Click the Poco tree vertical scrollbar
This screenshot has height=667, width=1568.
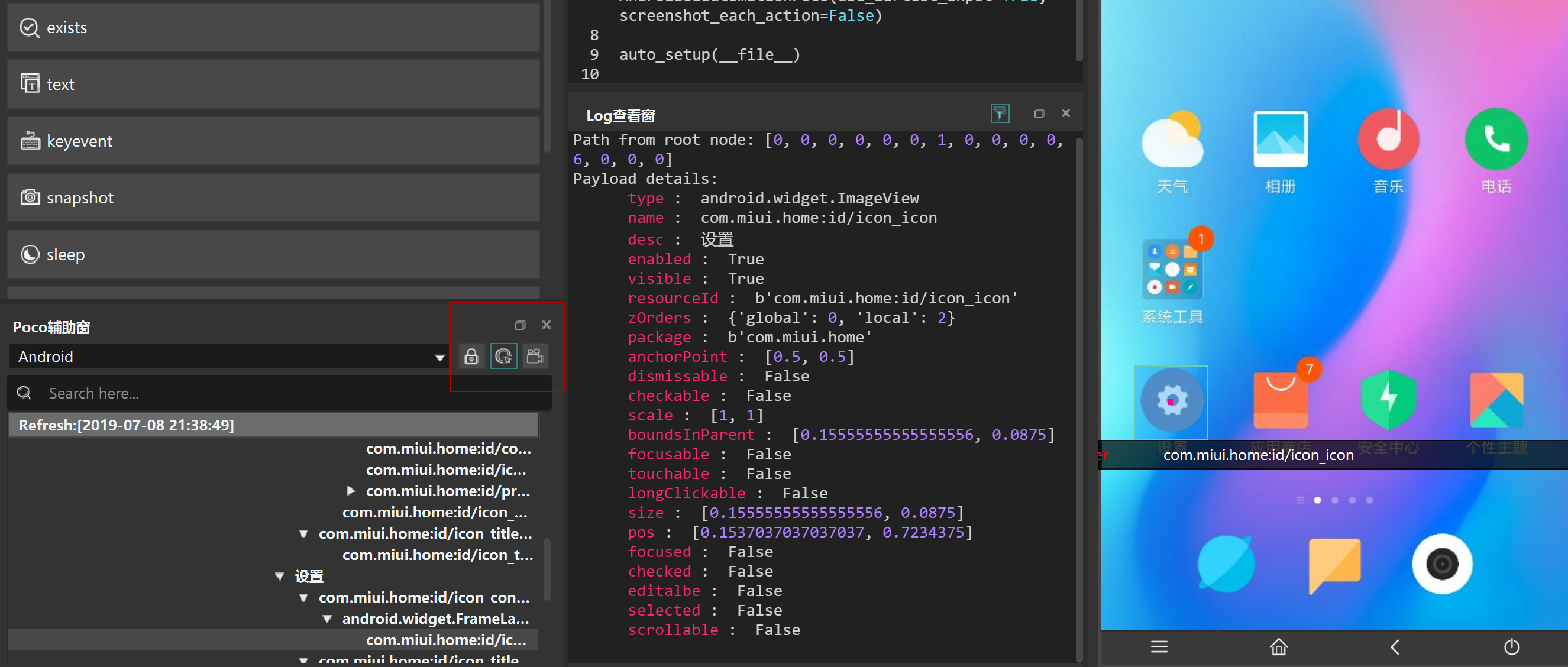pos(547,568)
